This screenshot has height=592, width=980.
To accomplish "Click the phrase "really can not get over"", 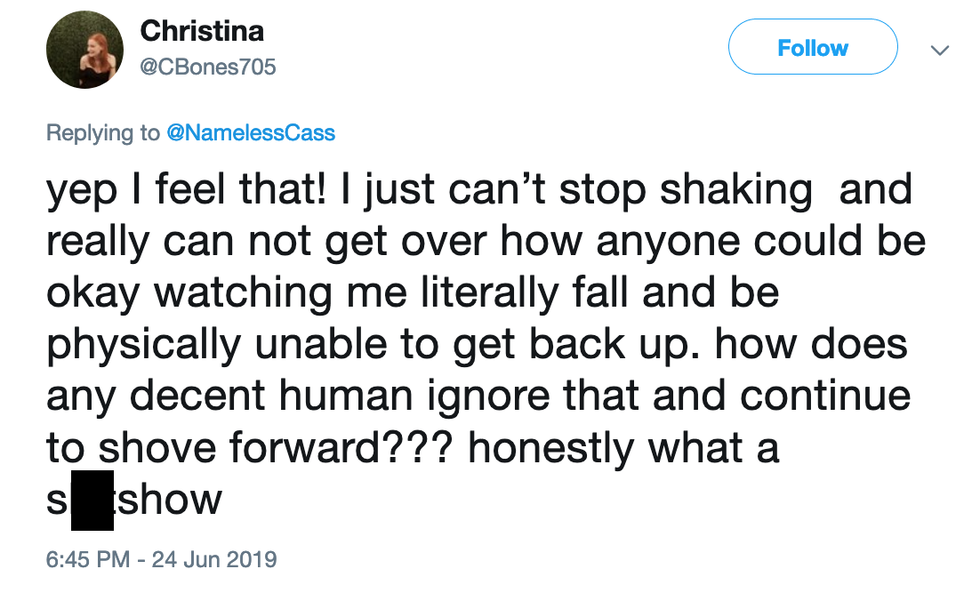I will click(x=248, y=242).
